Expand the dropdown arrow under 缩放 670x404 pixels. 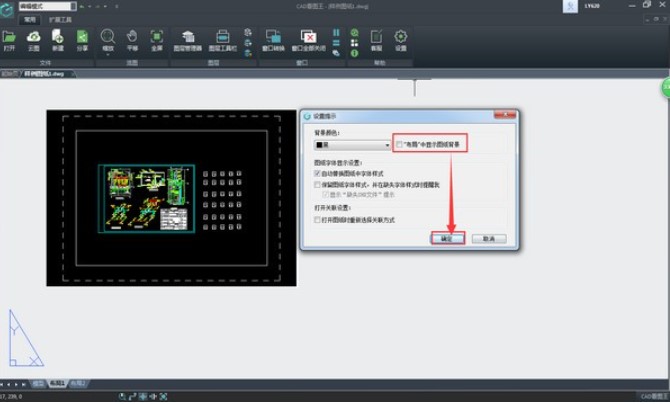click(x=108, y=55)
